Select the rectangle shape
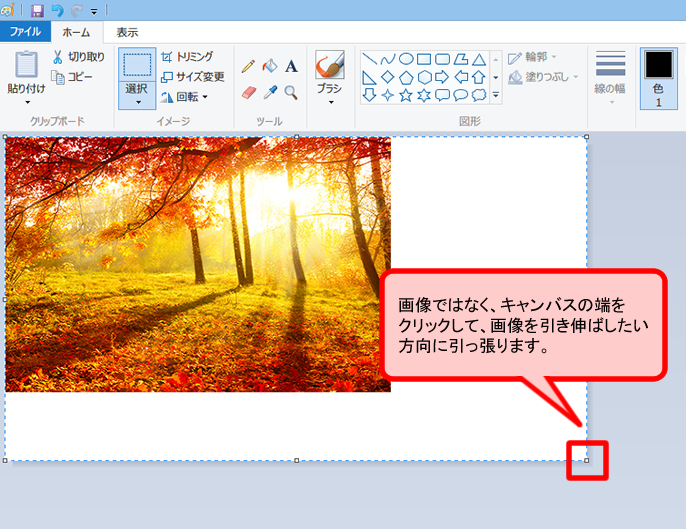Image resolution: width=686 pixels, height=529 pixels. point(424,59)
